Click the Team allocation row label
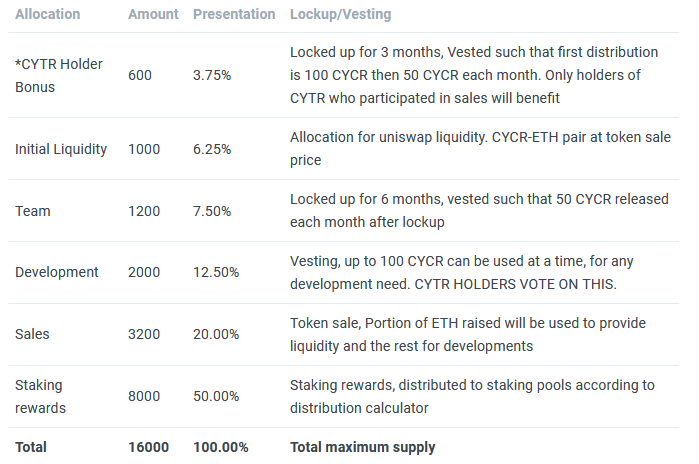 click(x=33, y=211)
